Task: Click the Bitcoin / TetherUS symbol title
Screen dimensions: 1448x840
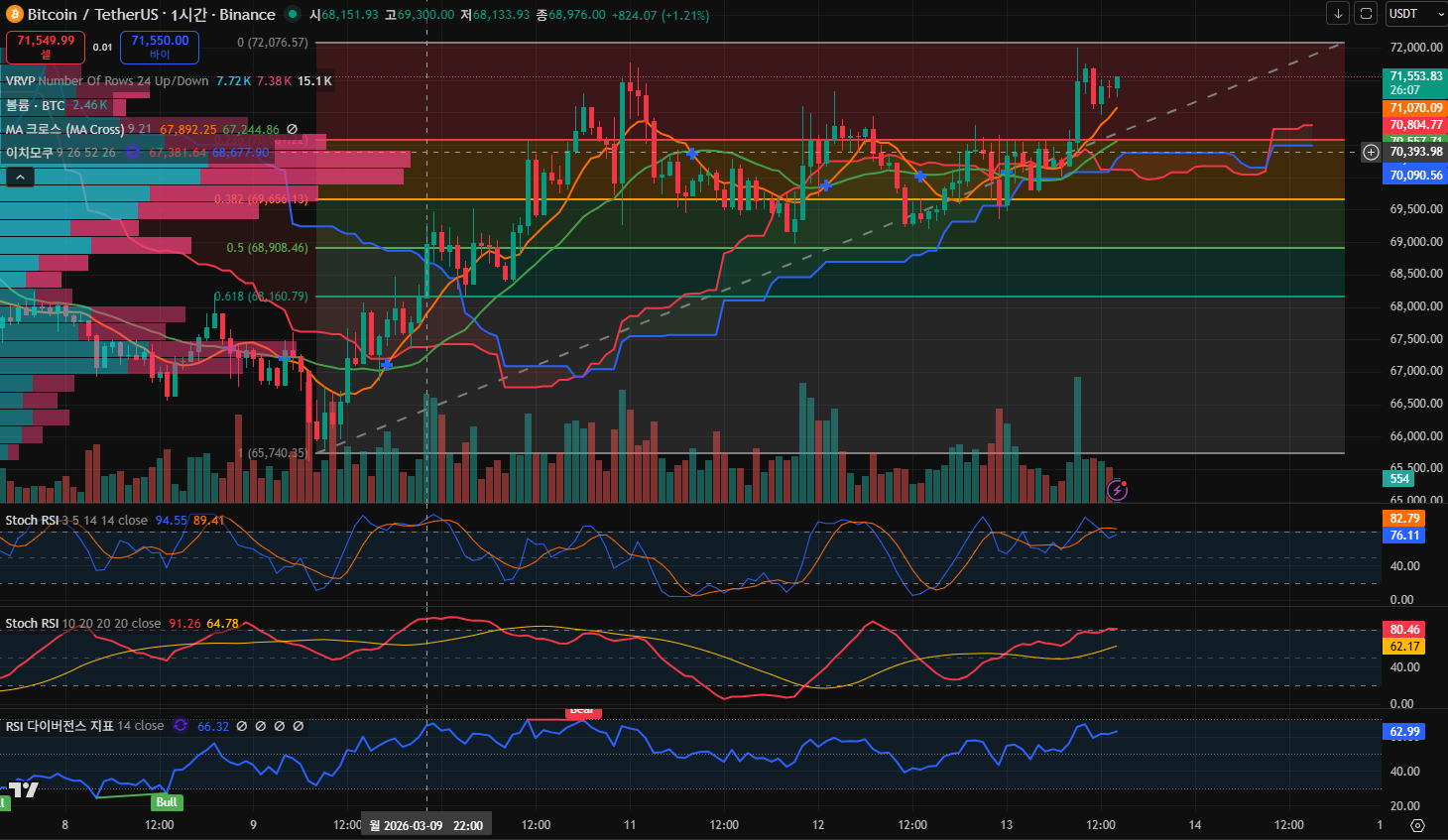Action: pos(96,15)
